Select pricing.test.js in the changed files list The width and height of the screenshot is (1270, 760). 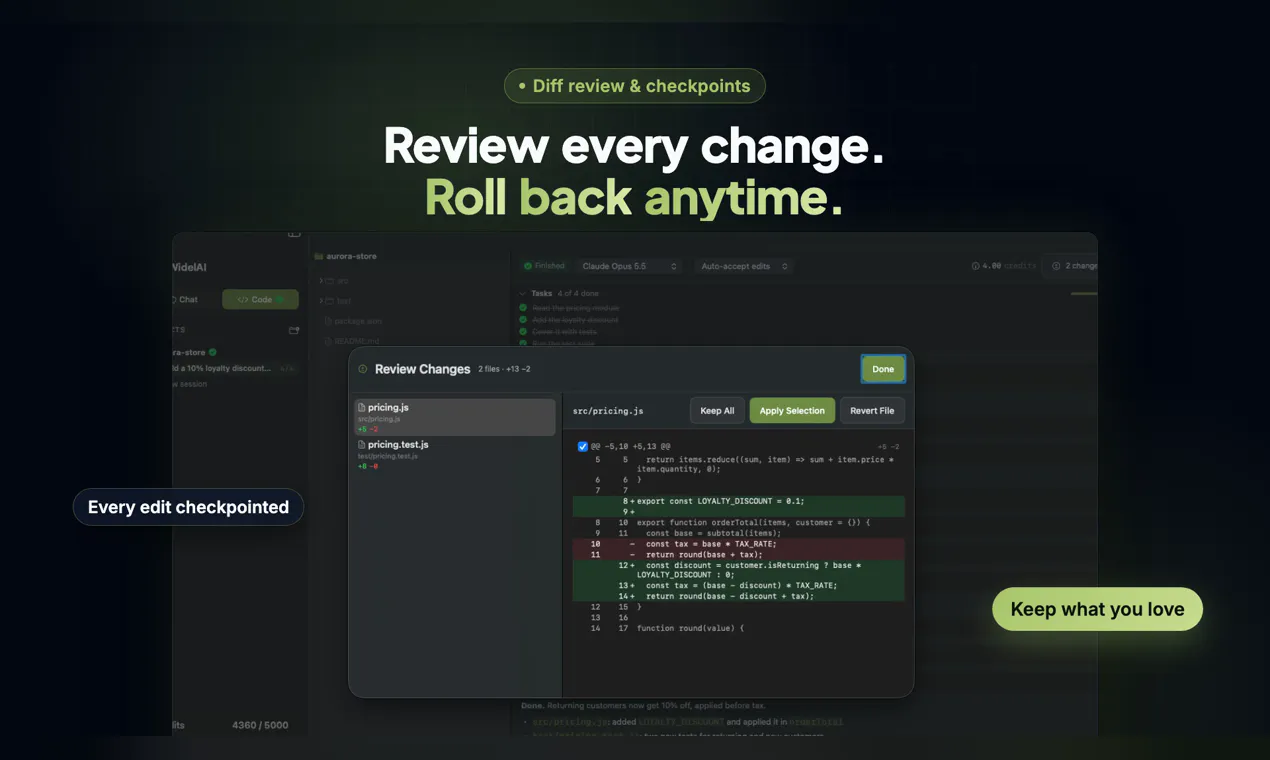pos(455,454)
